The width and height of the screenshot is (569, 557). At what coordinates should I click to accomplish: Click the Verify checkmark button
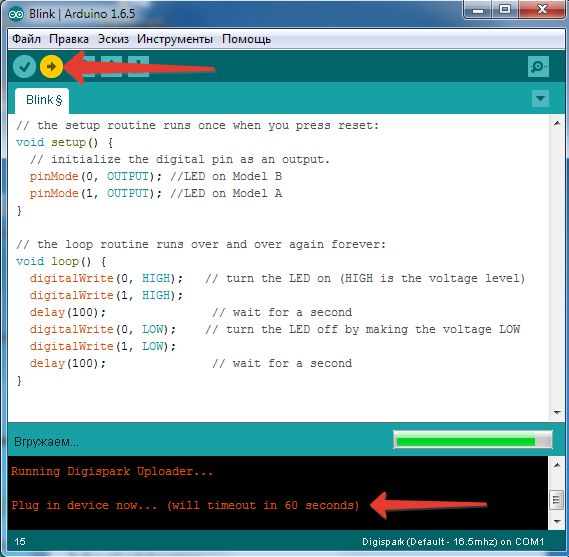pyautogui.click(x=24, y=67)
